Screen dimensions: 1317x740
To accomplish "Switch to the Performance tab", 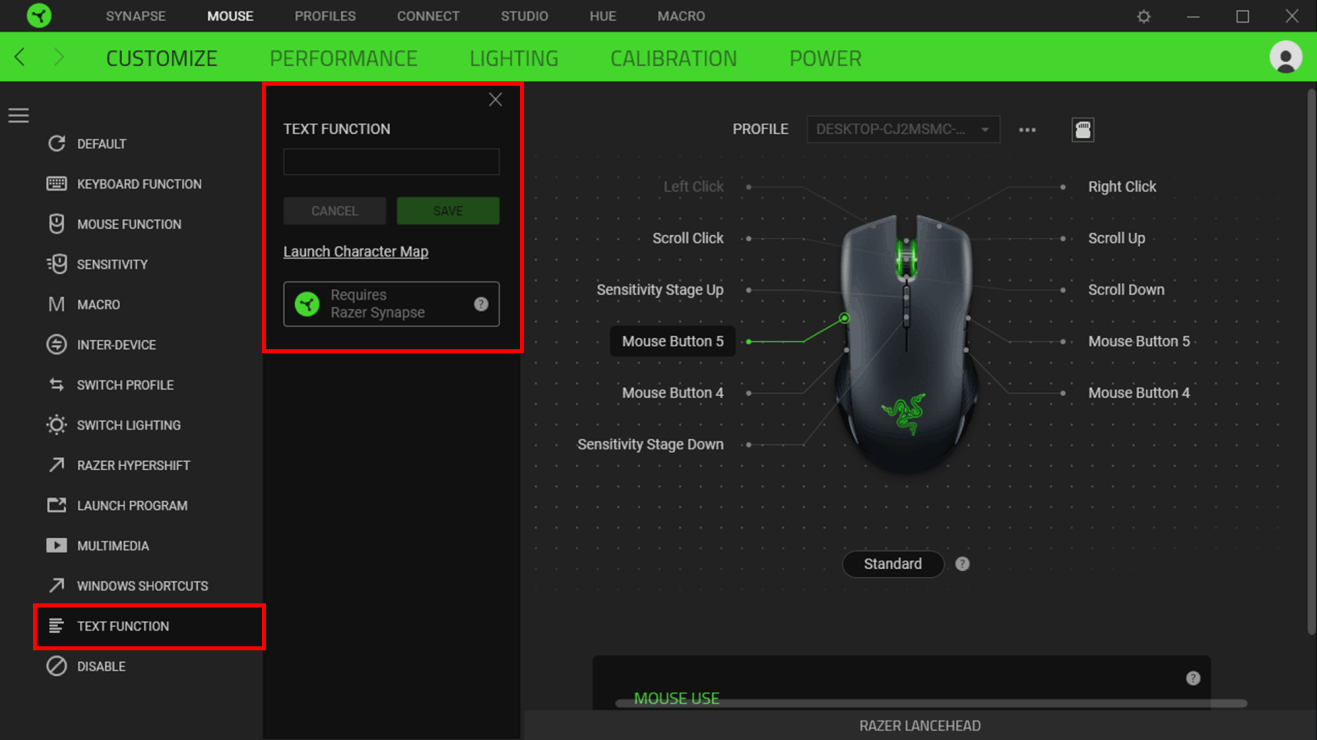I will point(343,58).
